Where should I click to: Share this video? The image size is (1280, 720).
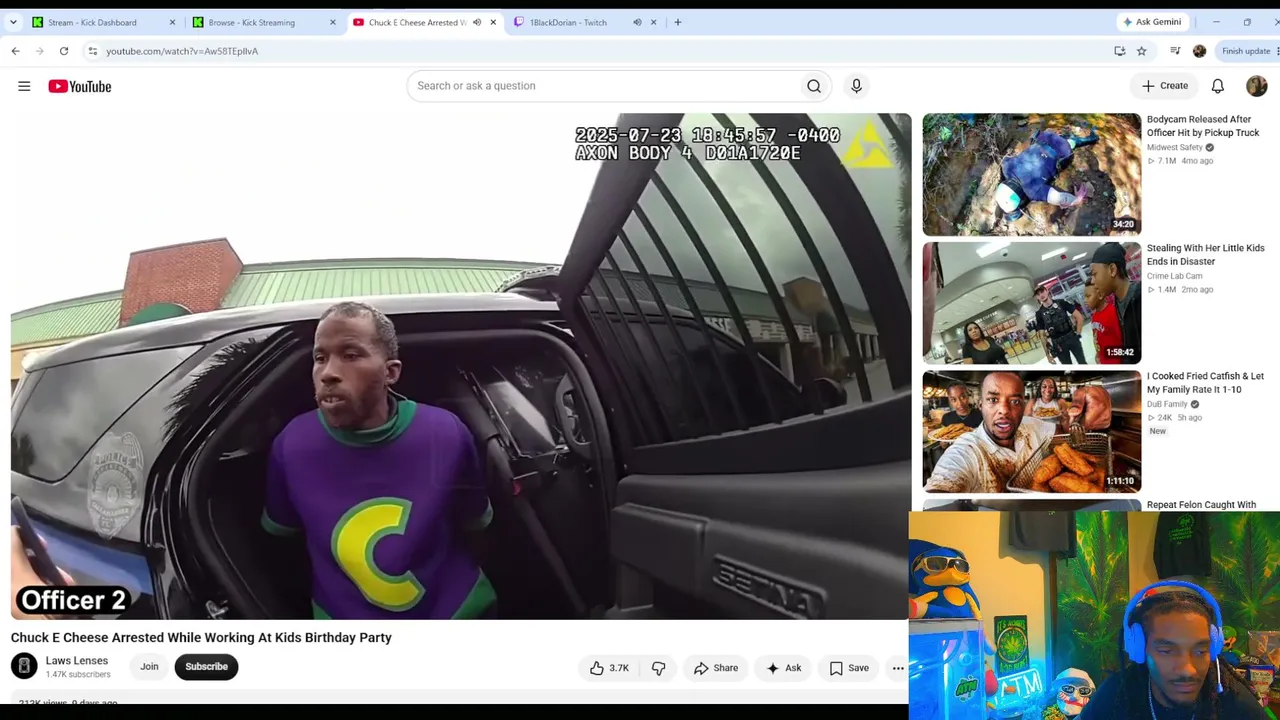click(x=716, y=668)
